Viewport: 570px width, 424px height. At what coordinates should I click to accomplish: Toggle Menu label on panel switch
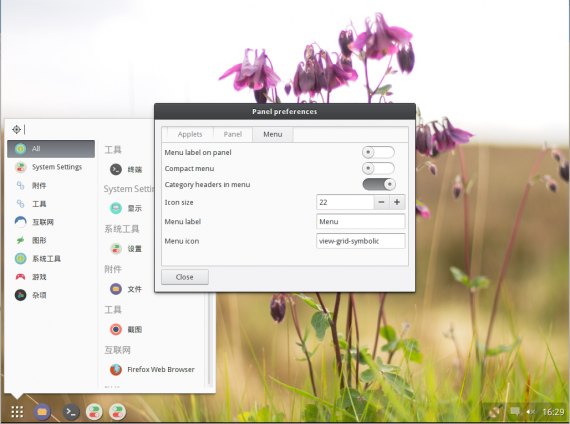click(378, 152)
